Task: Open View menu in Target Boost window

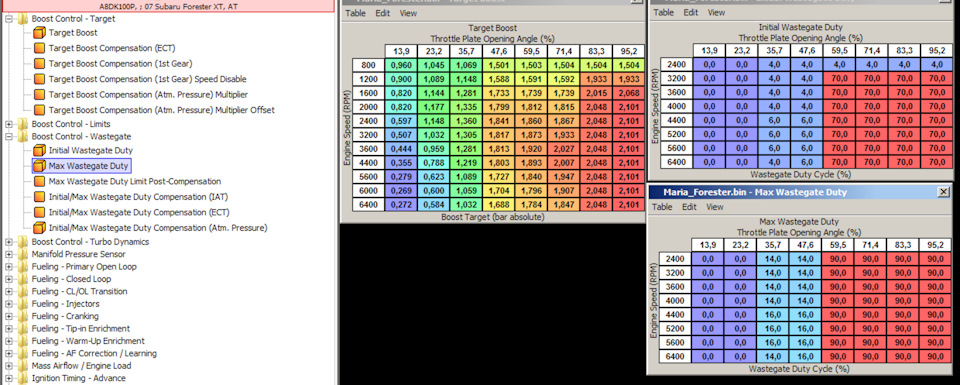Action: coord(408,13)
